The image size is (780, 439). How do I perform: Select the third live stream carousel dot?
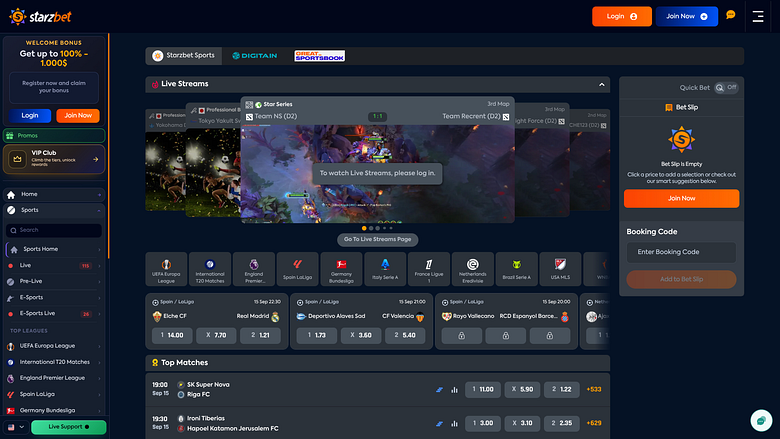tap(378, 228)
